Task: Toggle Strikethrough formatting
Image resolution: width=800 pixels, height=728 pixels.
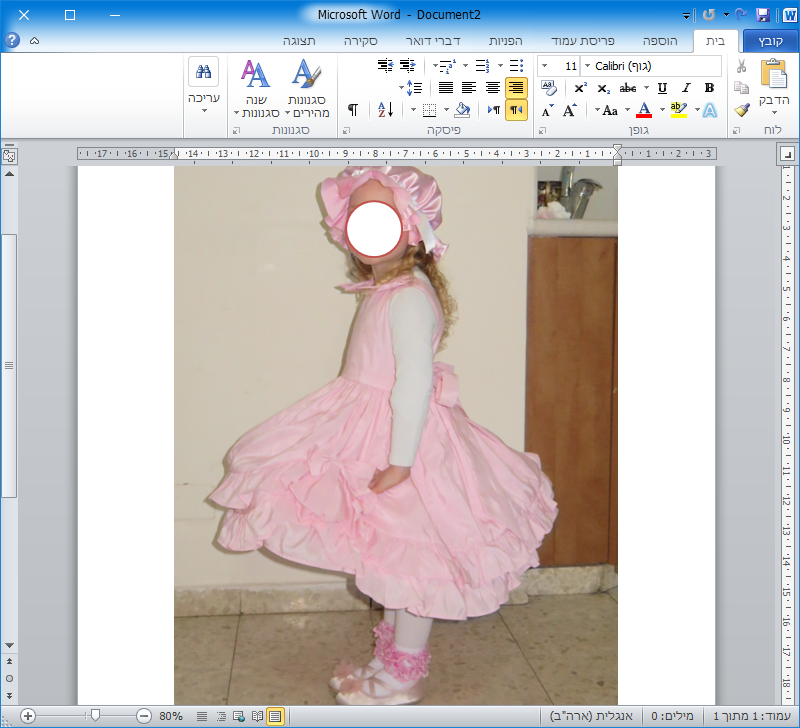Action: tap(628, 88)
